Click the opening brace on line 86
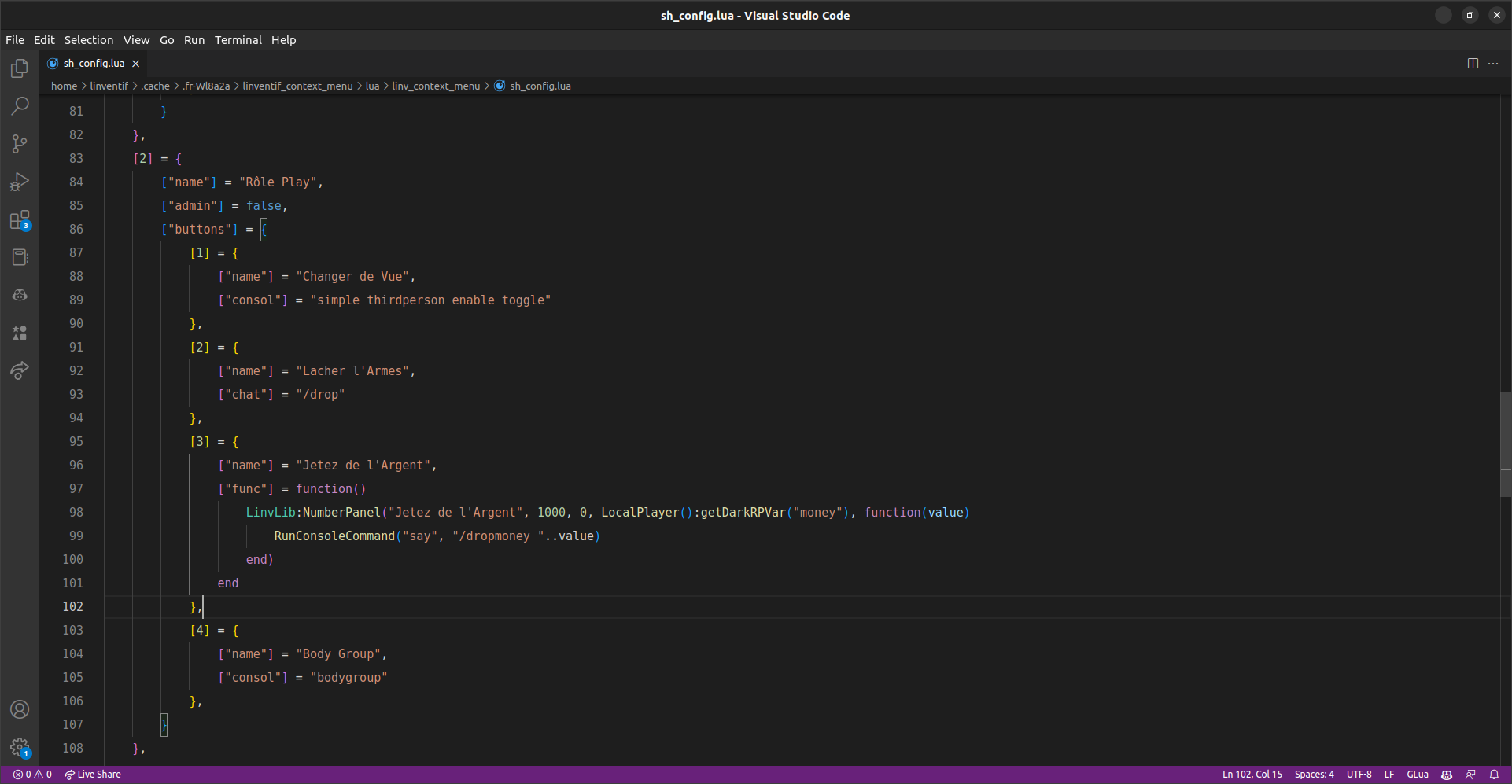Viewport: 1512px width, 784px height. point(264,230)
